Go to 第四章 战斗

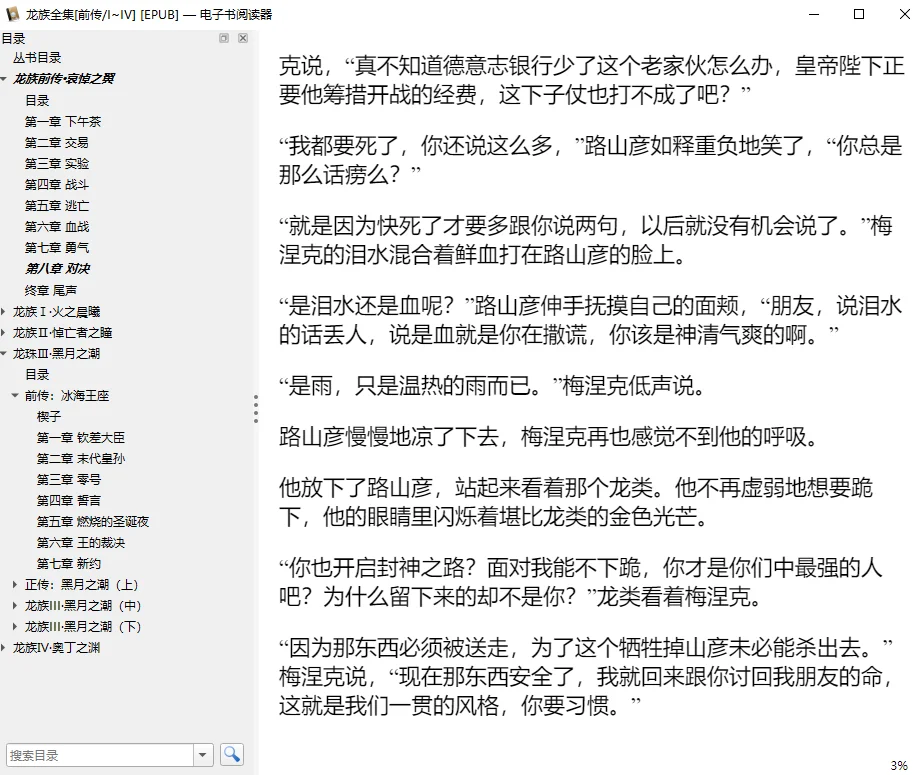56,185
